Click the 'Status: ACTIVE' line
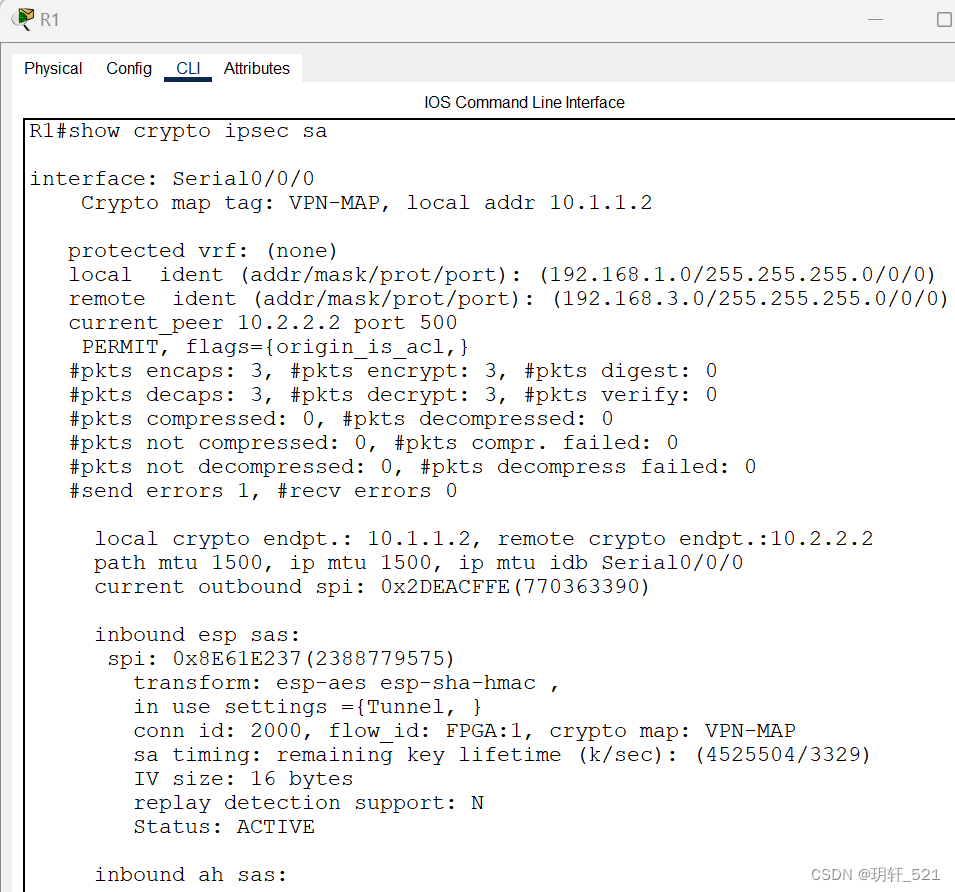Image resolution: width=955 pixels, height=892 pixels. 224,826
